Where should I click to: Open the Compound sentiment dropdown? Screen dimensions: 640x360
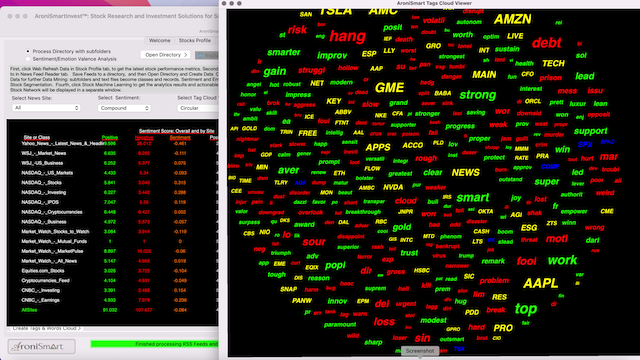tap(124, 108)
